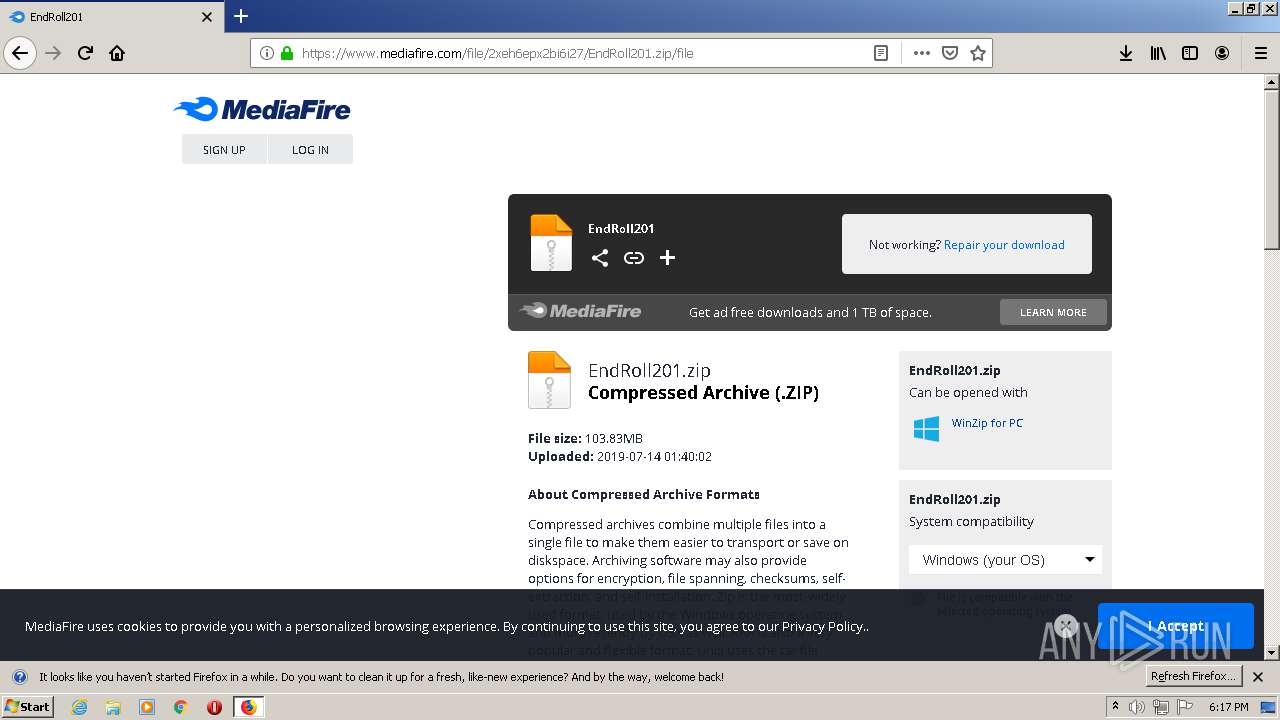Show site information icon in address bar
The image size is (1280, 720).
point(267,53)
